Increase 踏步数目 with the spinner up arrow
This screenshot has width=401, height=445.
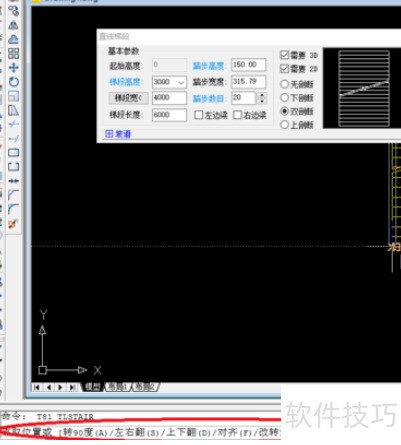[x=262, y=95]
